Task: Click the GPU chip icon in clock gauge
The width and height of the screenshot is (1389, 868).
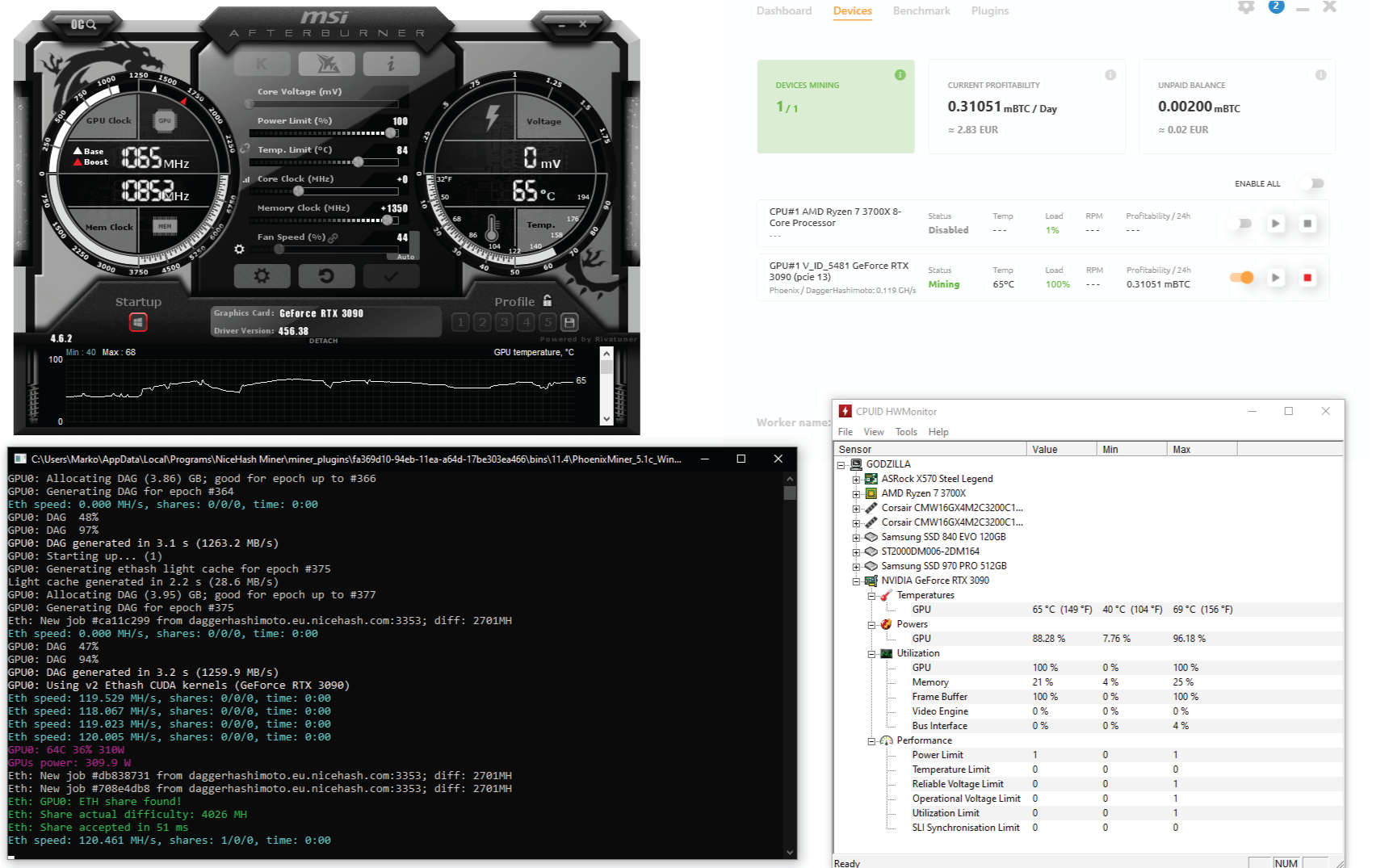Action: 165,121
